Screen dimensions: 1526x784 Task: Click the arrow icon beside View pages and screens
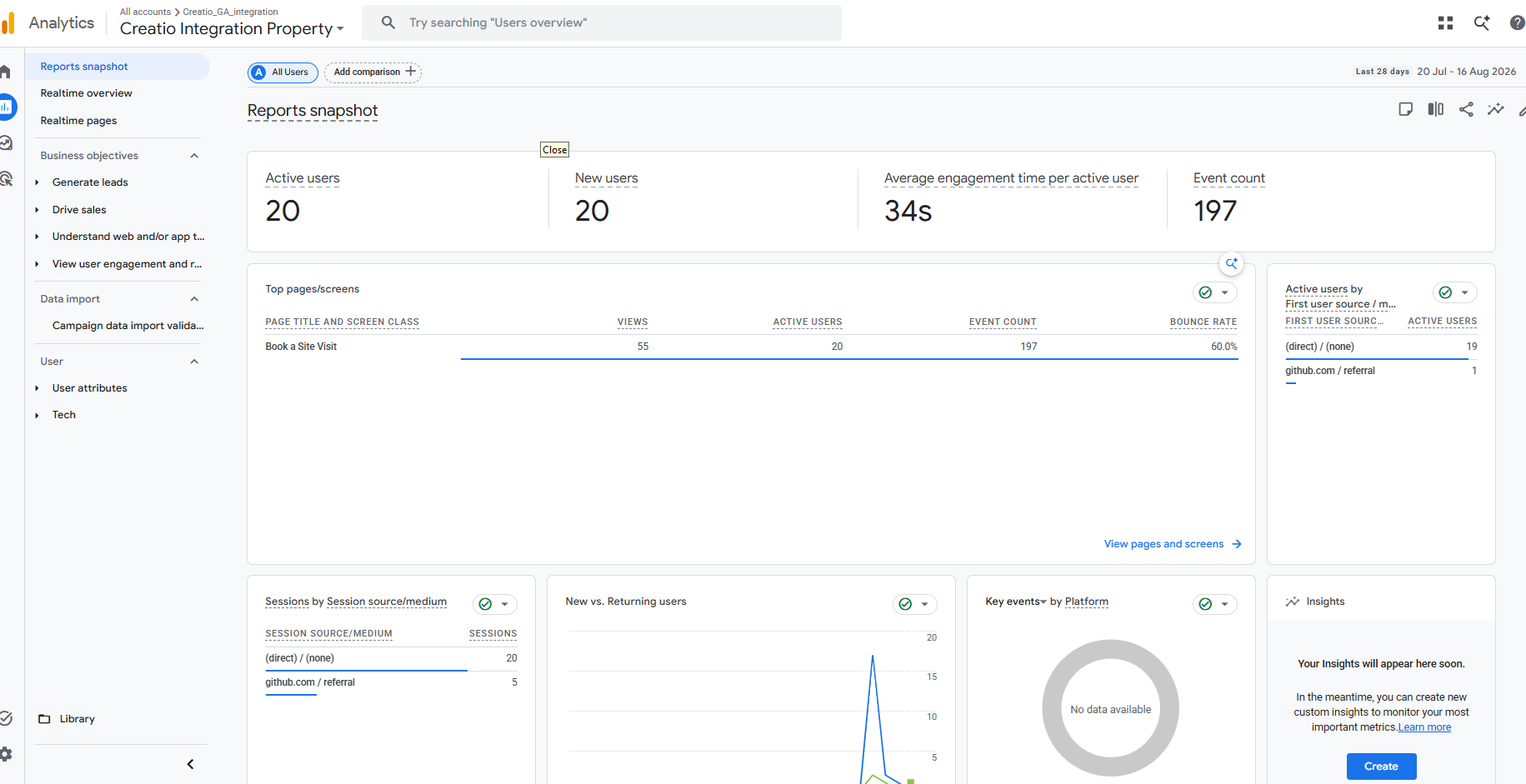(1237, 544)
